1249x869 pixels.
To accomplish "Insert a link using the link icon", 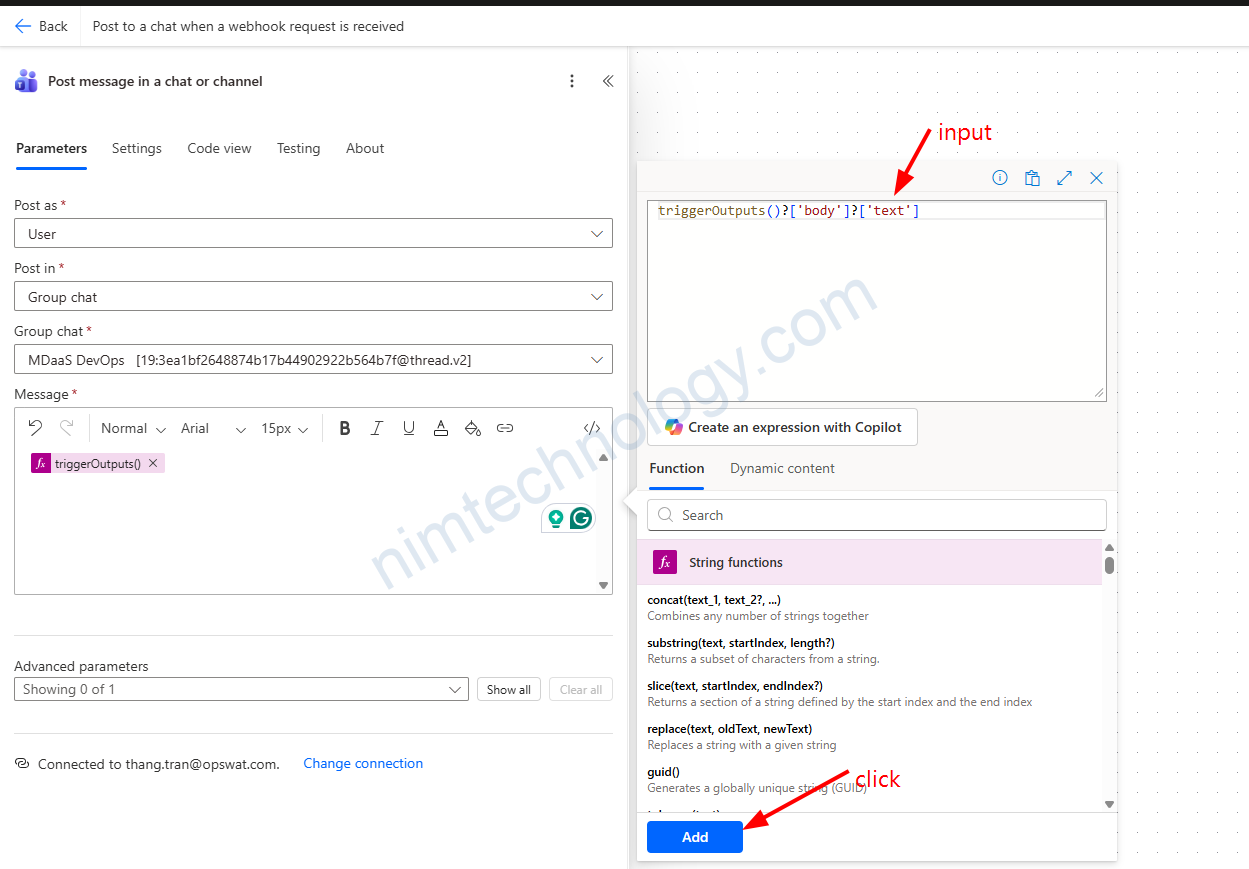I will pyautogui.click(x=505, y=428).
